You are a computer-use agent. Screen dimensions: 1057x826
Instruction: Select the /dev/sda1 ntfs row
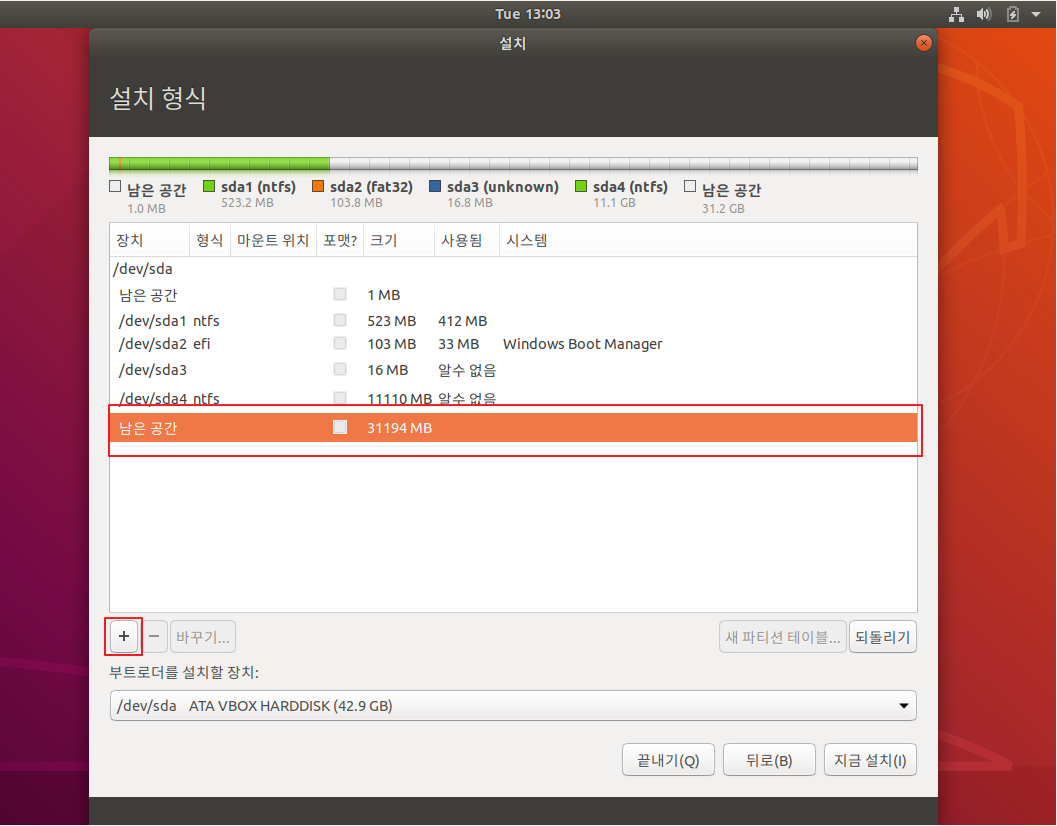click(x=513, y=320)
